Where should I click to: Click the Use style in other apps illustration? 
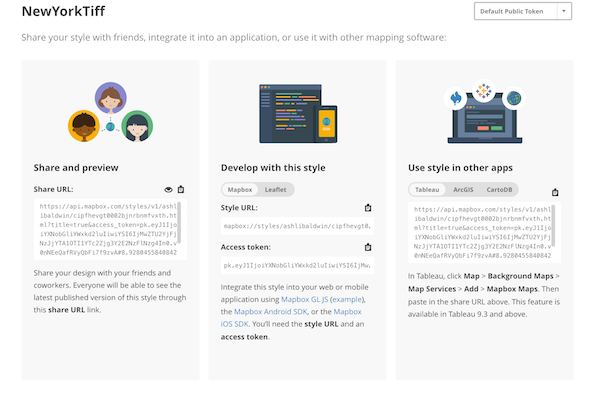(x=483, y=108)
